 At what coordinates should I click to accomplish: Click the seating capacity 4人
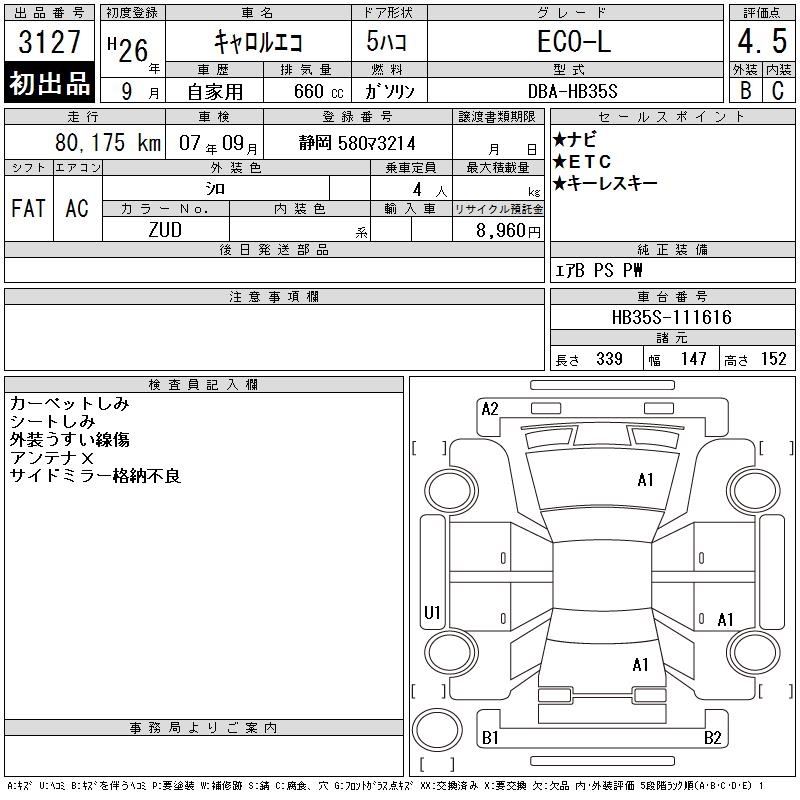(x=430, y=190)
